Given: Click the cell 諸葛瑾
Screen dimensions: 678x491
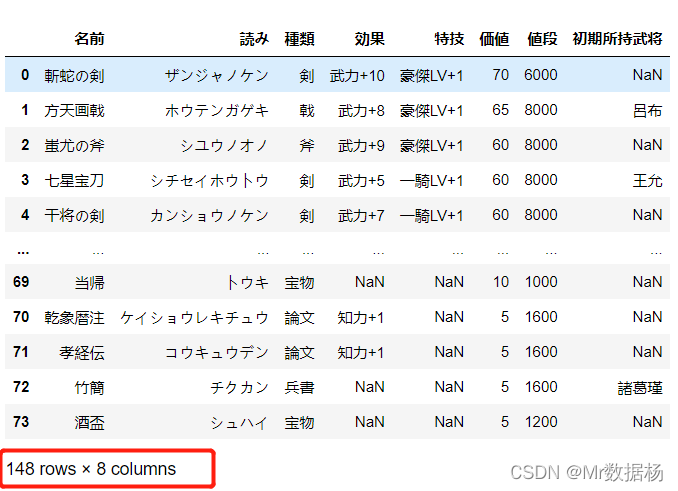Looking at the screenshot, I should click(640, 387).
